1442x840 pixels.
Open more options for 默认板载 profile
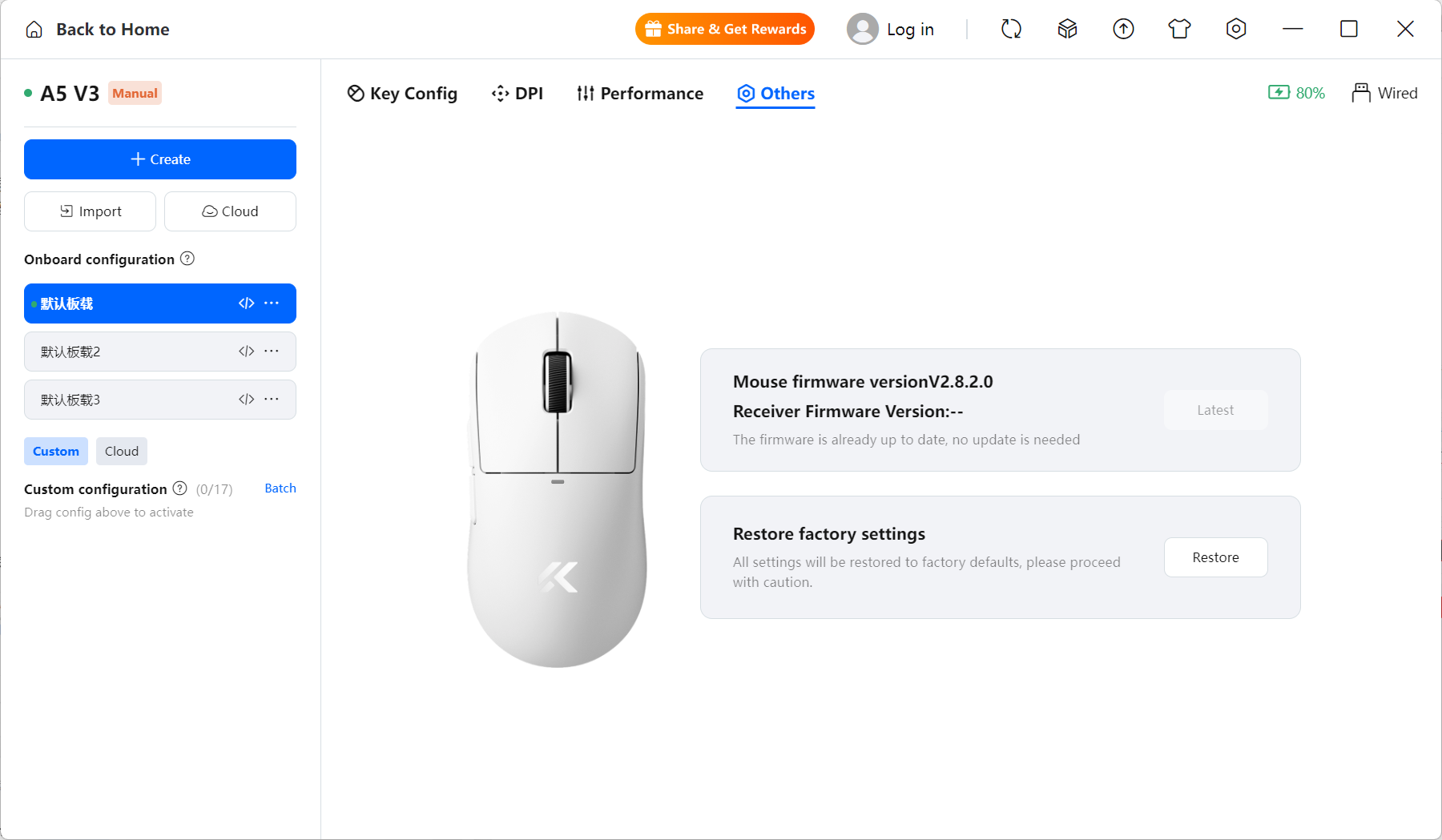[272, 303]
